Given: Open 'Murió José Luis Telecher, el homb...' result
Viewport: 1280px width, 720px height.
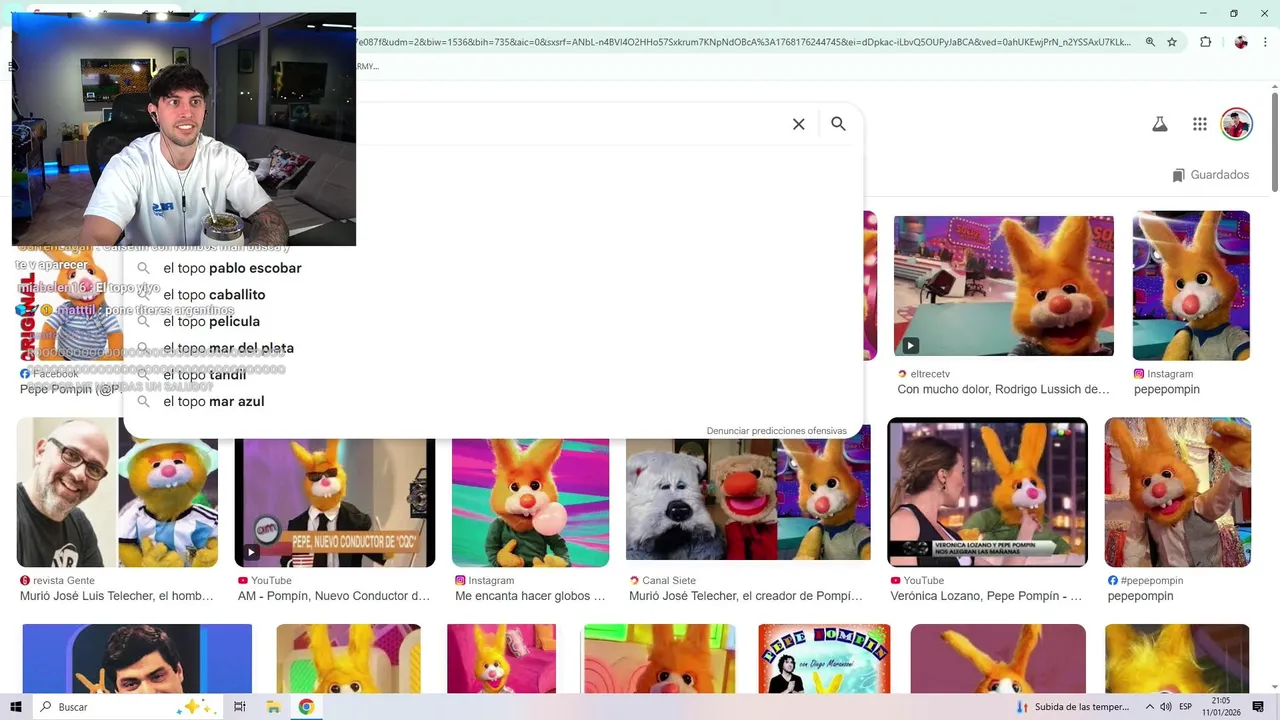Looking at the screenshot, I should [x=117, y=596].
